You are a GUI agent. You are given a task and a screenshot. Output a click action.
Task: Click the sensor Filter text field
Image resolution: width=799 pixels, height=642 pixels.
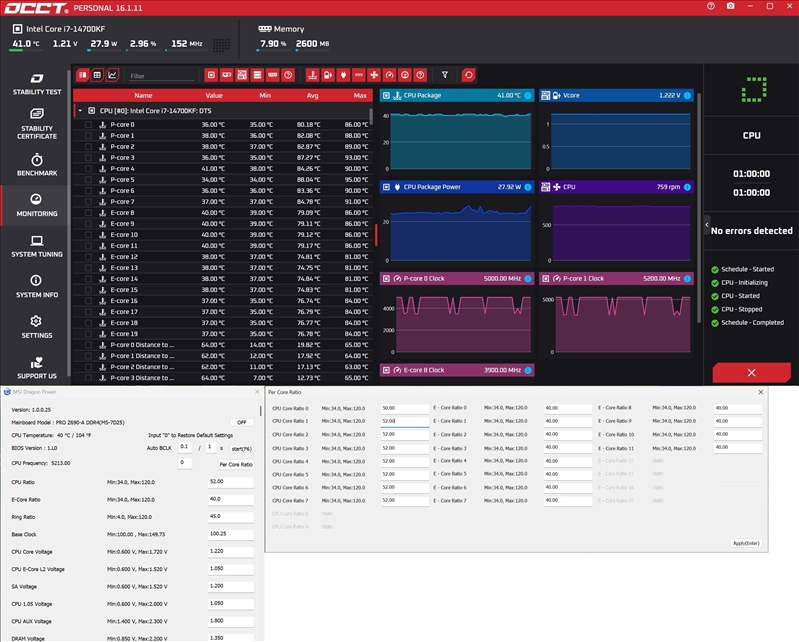tap(161, 76)
